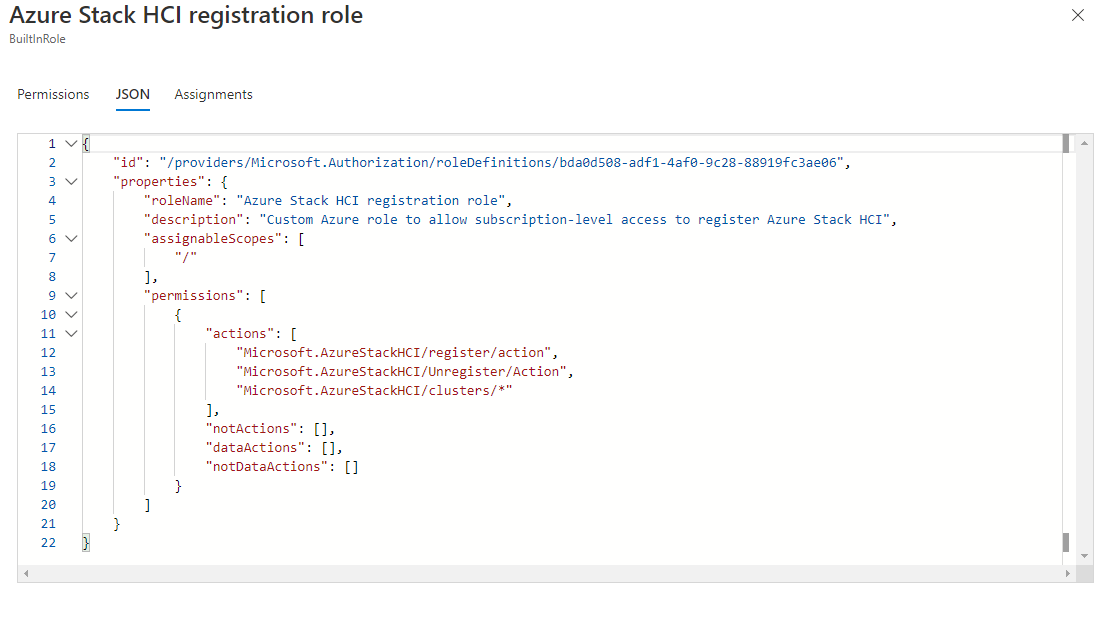
Task: Click the "actions" key on line 11
Action: tap(239, 334)
